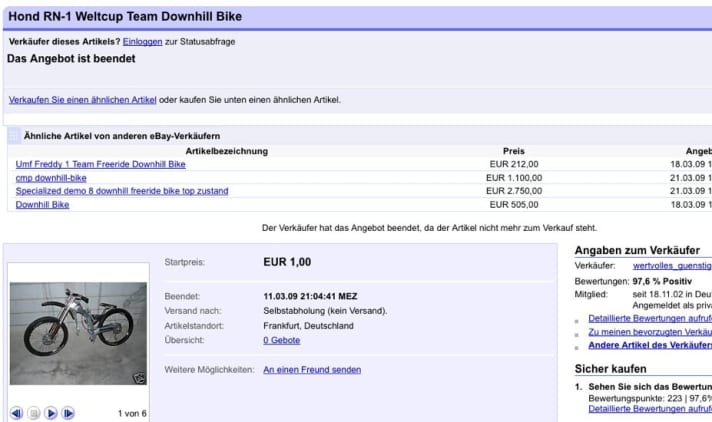Click the Artikelbezeichnung column header
Screen dimensions: 712x422
[x=227, y=151]
